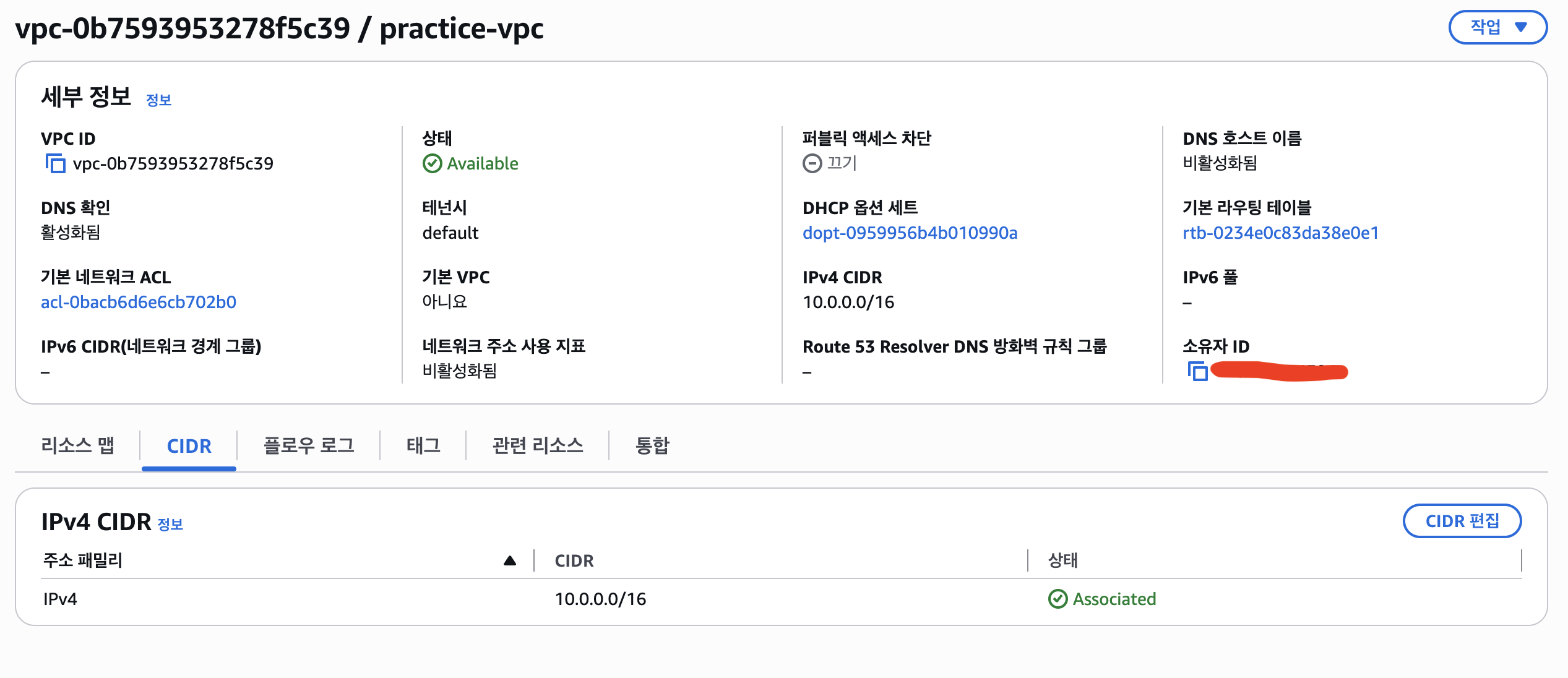Switch to the 태그 tab
This screenshot has height=678, width=1568.
click(423, 445)
